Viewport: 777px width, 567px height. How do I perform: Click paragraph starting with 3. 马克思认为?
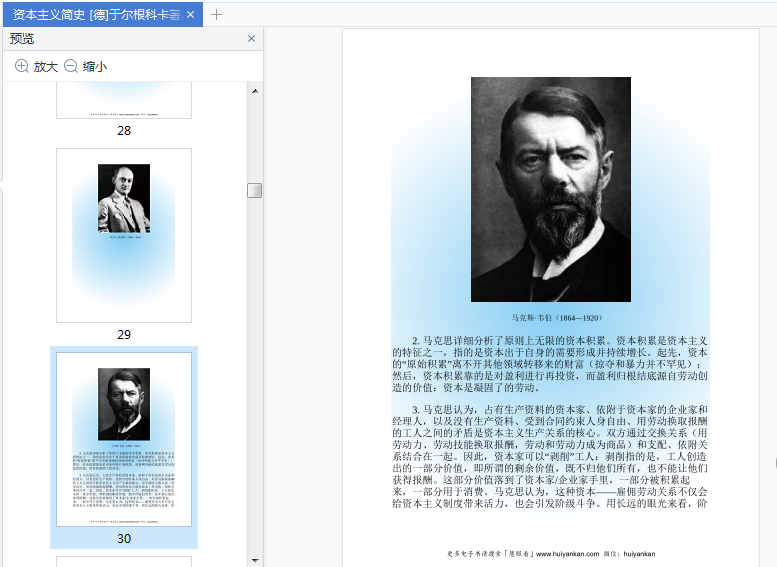(550, 456)
